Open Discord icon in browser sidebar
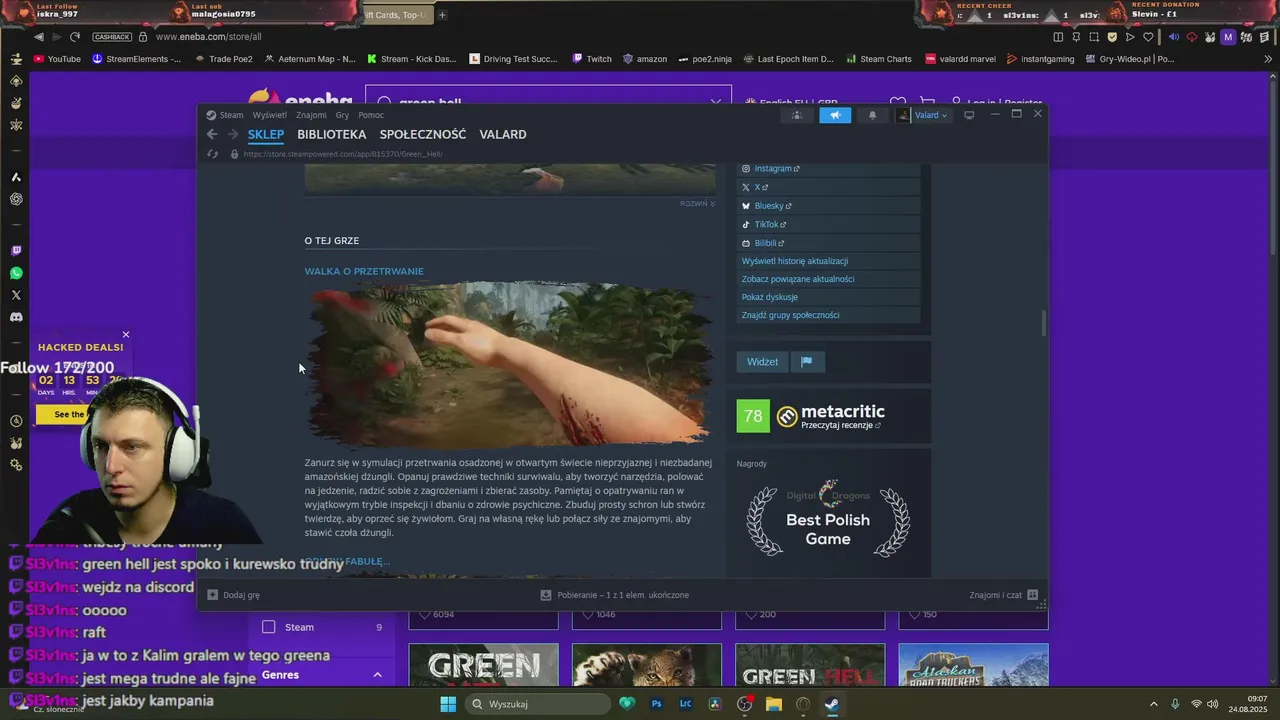This screenshot has width=1280, height=720. click(16, 317)
